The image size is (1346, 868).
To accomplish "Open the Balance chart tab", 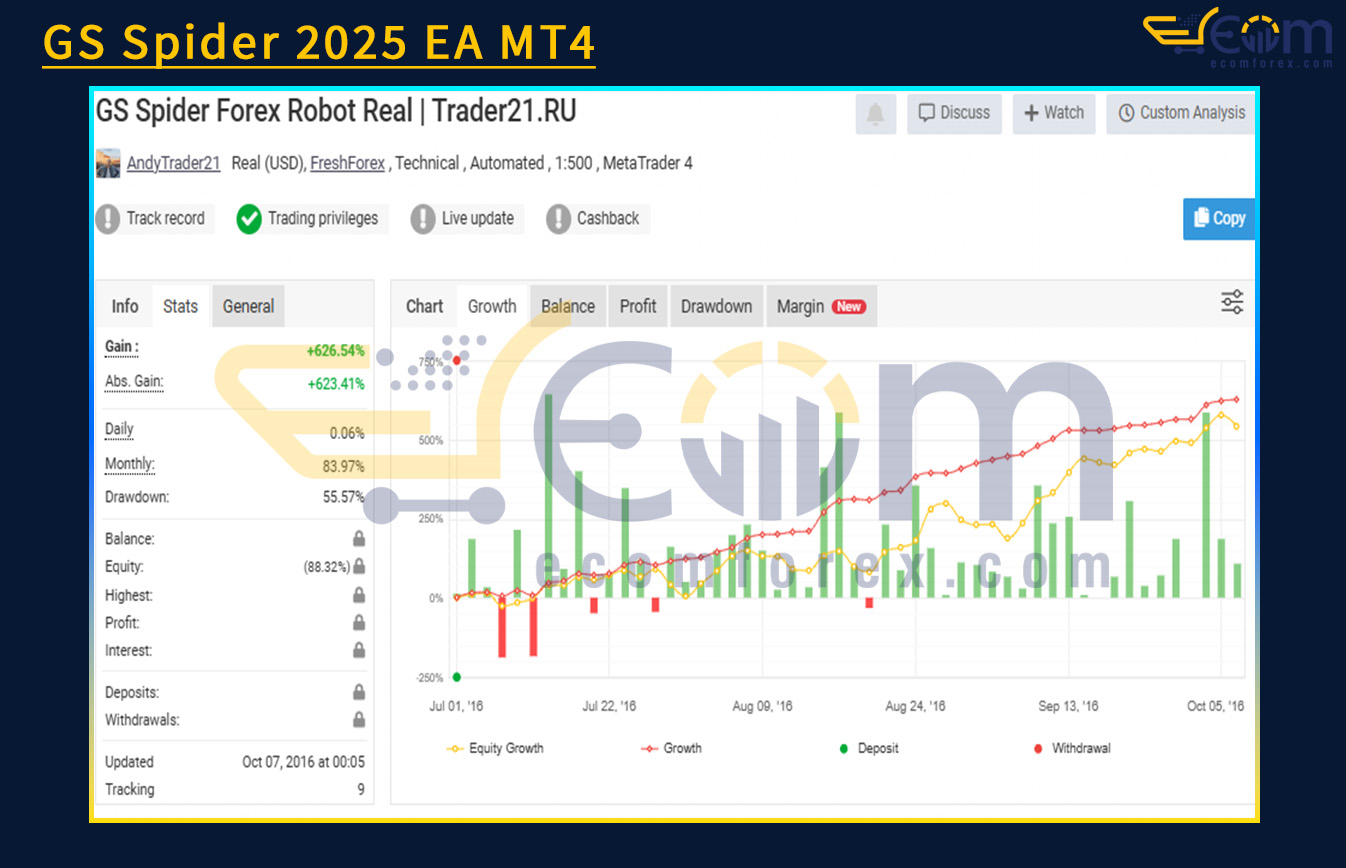I will pos(568,306).
